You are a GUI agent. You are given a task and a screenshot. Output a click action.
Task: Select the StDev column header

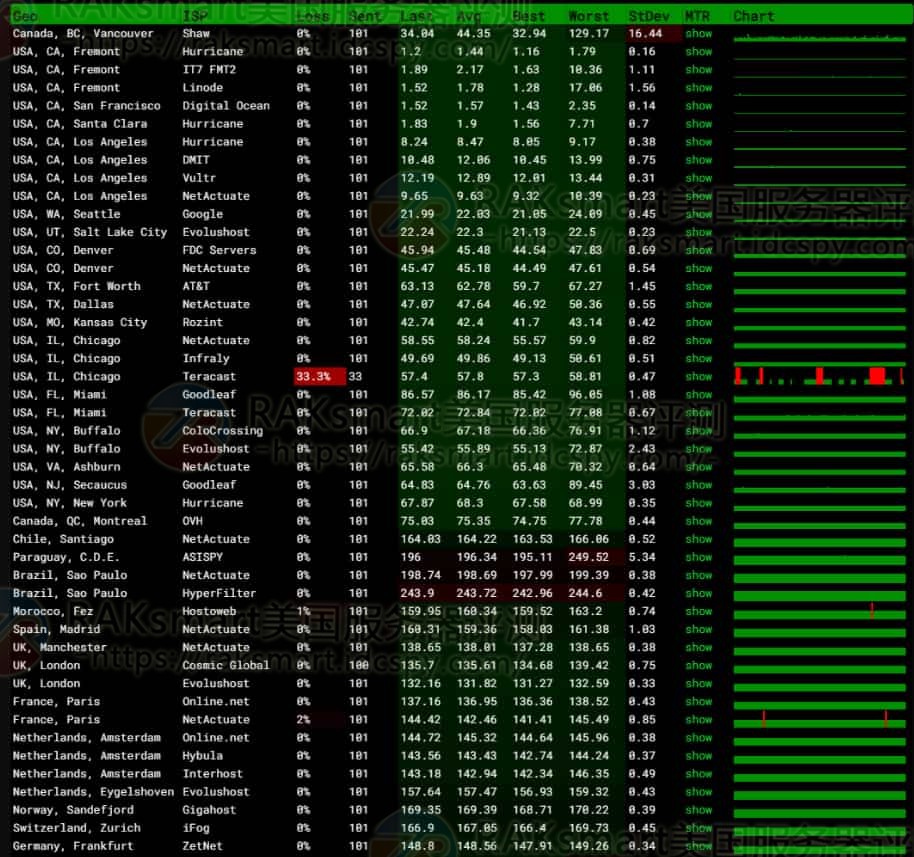point(649,16)
